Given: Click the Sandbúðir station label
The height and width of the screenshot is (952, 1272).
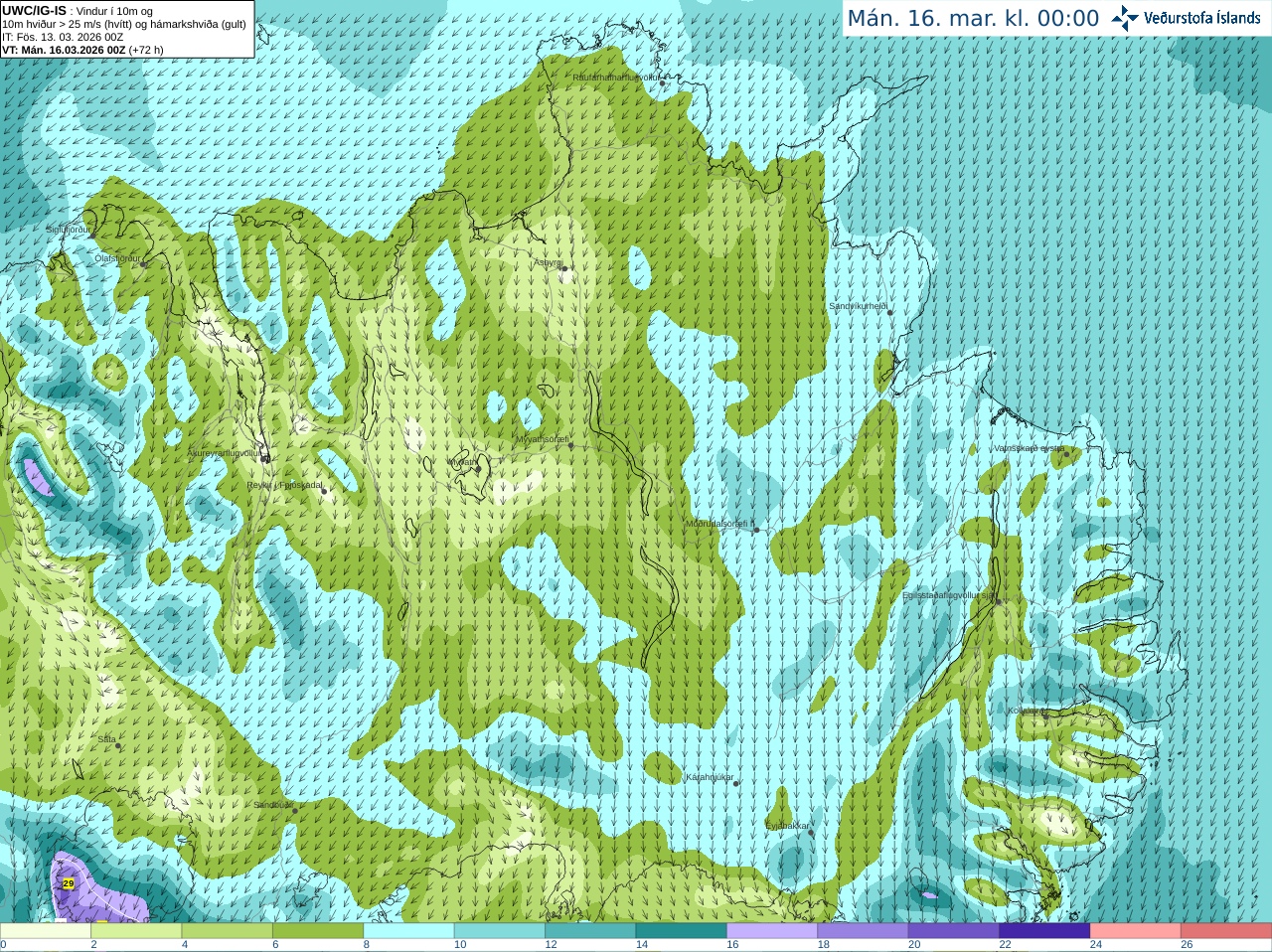Looking at the screenshot, I should (x=271, y=805).
